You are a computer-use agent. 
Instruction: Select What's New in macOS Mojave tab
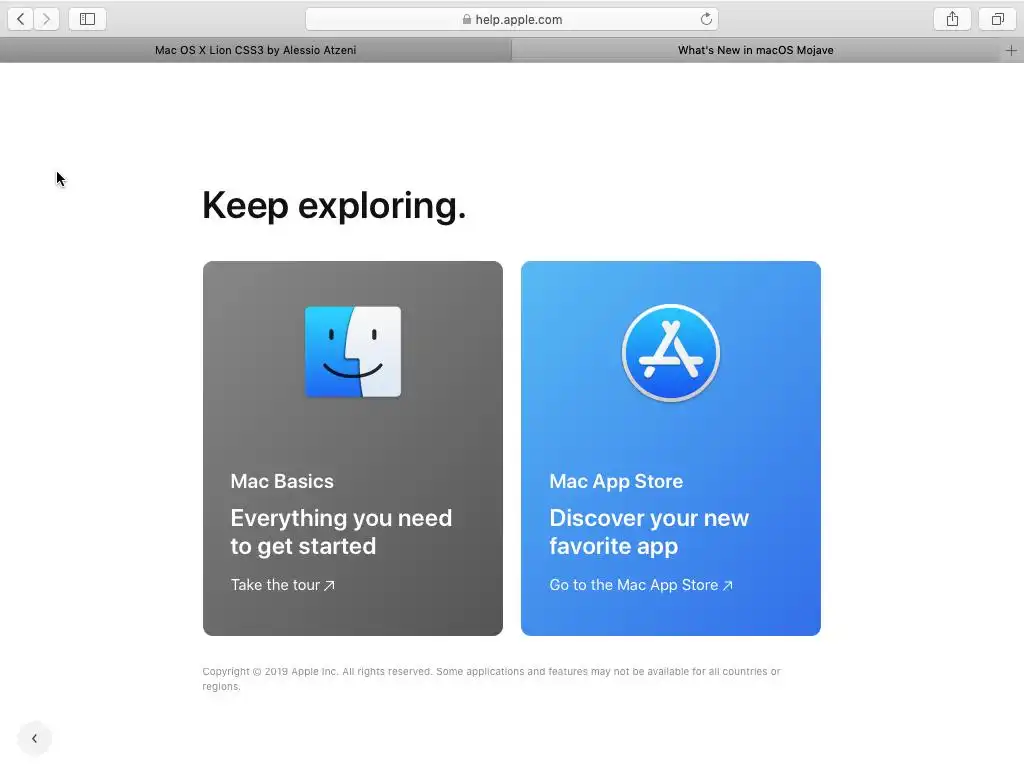(756, 50)
